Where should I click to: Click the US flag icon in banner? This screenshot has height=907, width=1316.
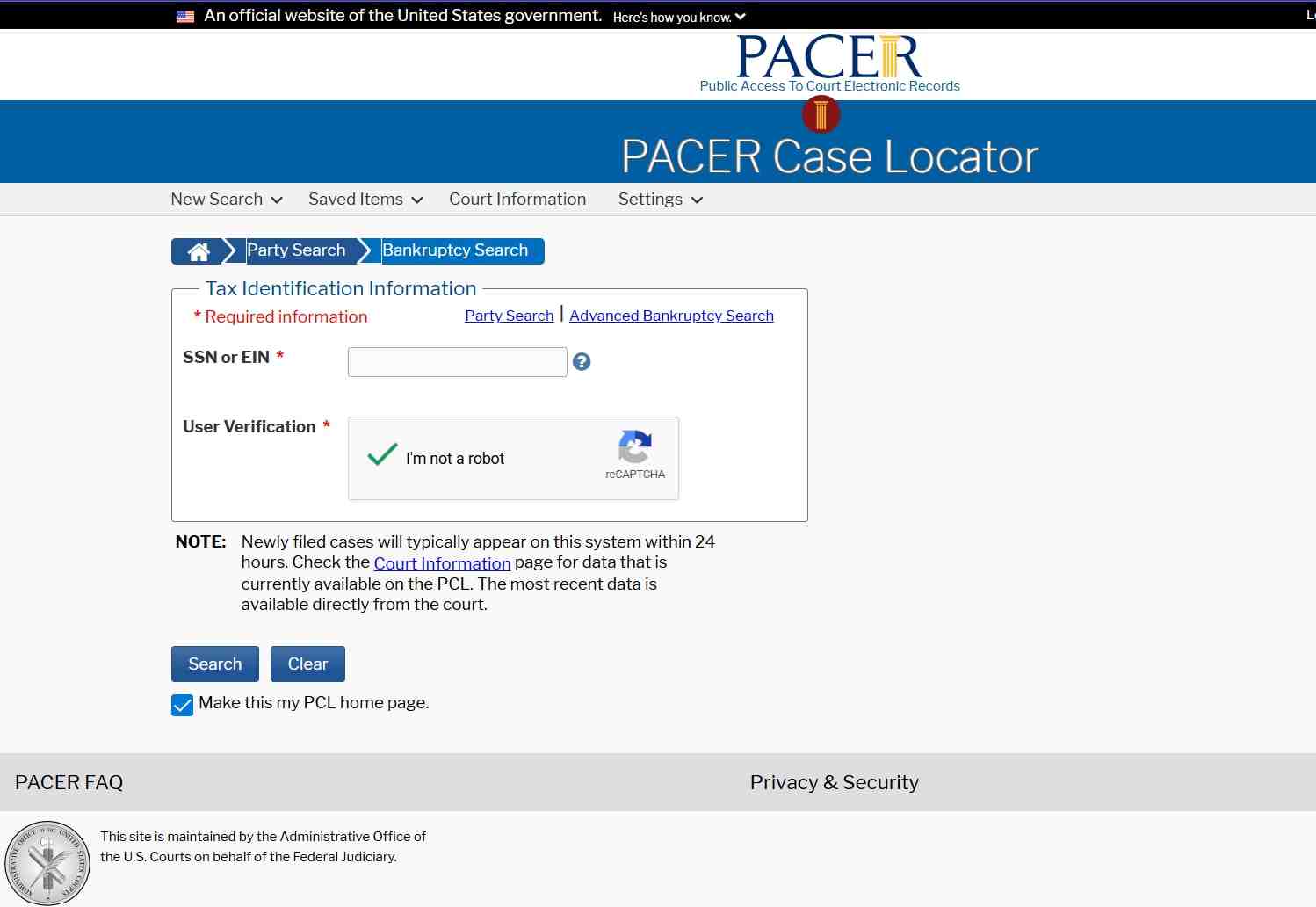[185, 16]
